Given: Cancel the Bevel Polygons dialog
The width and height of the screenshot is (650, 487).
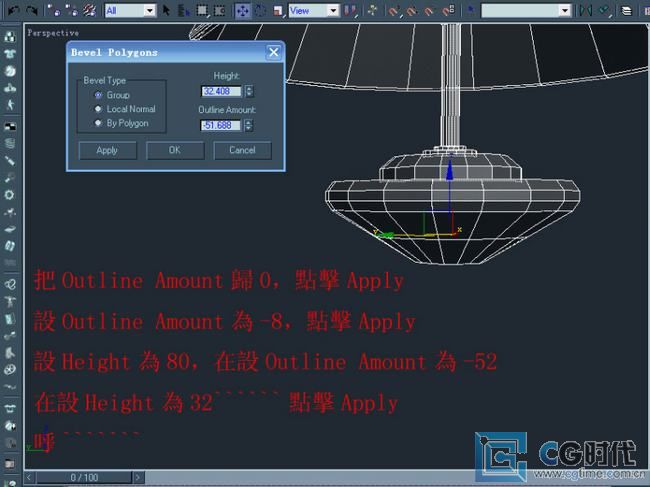Looking at the screenshot, I should (242, 150).
